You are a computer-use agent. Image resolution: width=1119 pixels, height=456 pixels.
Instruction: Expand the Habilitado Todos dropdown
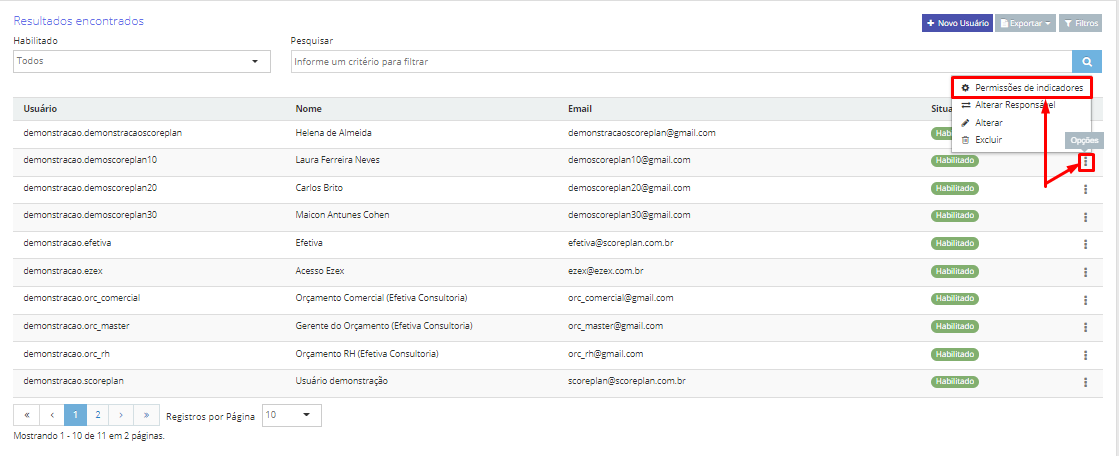[142, 61]
